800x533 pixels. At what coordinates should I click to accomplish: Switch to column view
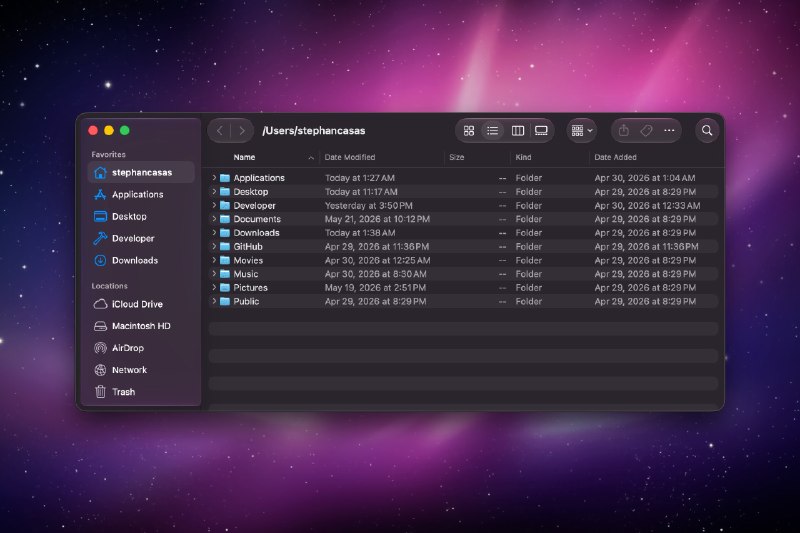tap(517, 131)
